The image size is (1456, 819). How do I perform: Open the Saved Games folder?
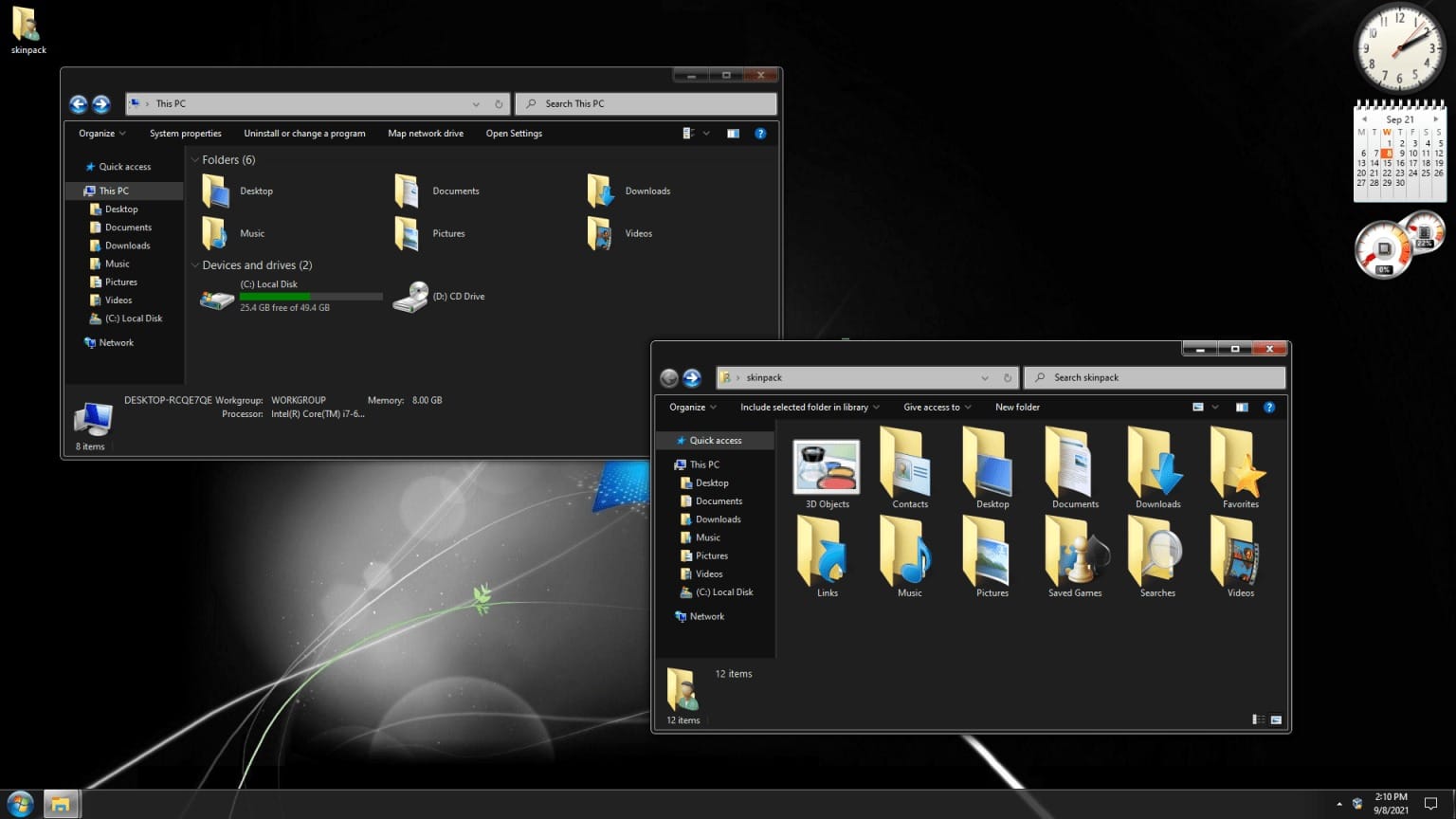click(1074, 555)
